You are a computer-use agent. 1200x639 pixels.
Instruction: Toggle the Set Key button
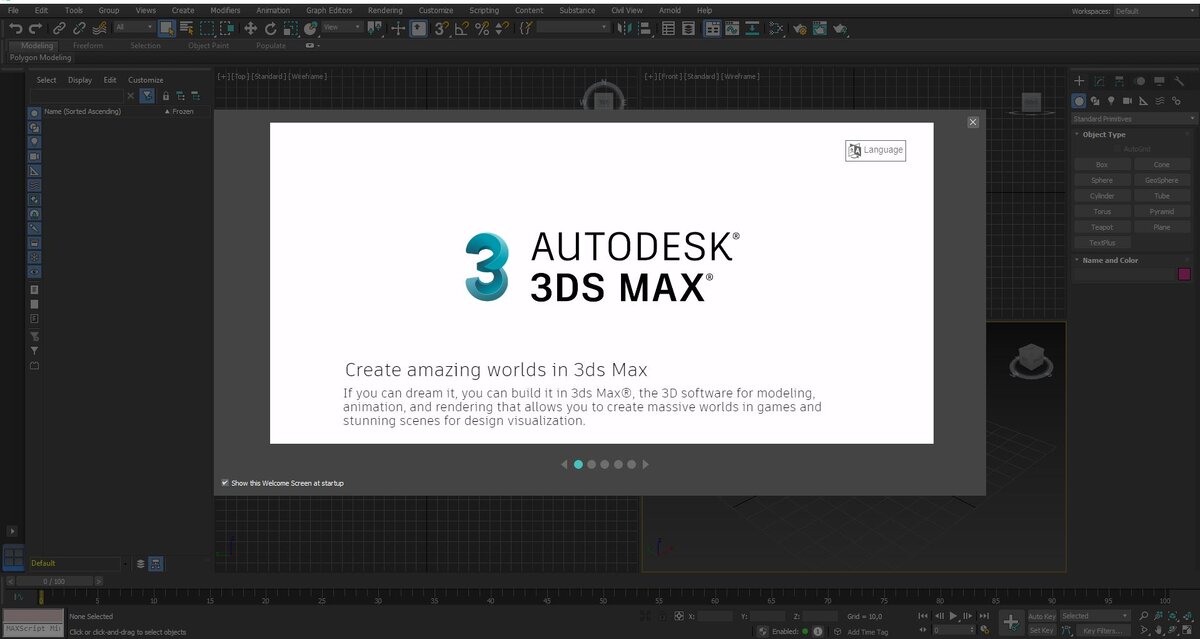tap(1041, 631)
